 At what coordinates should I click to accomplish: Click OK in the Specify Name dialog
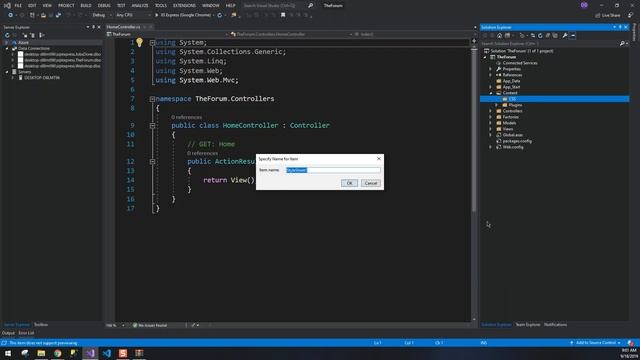coord(349,183)
